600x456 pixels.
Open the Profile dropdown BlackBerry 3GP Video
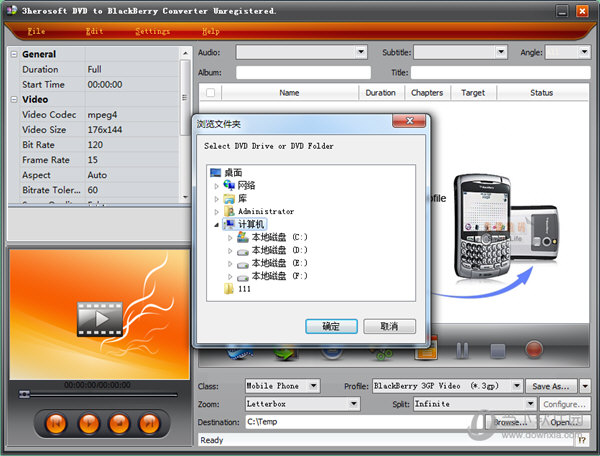(517, 386)
